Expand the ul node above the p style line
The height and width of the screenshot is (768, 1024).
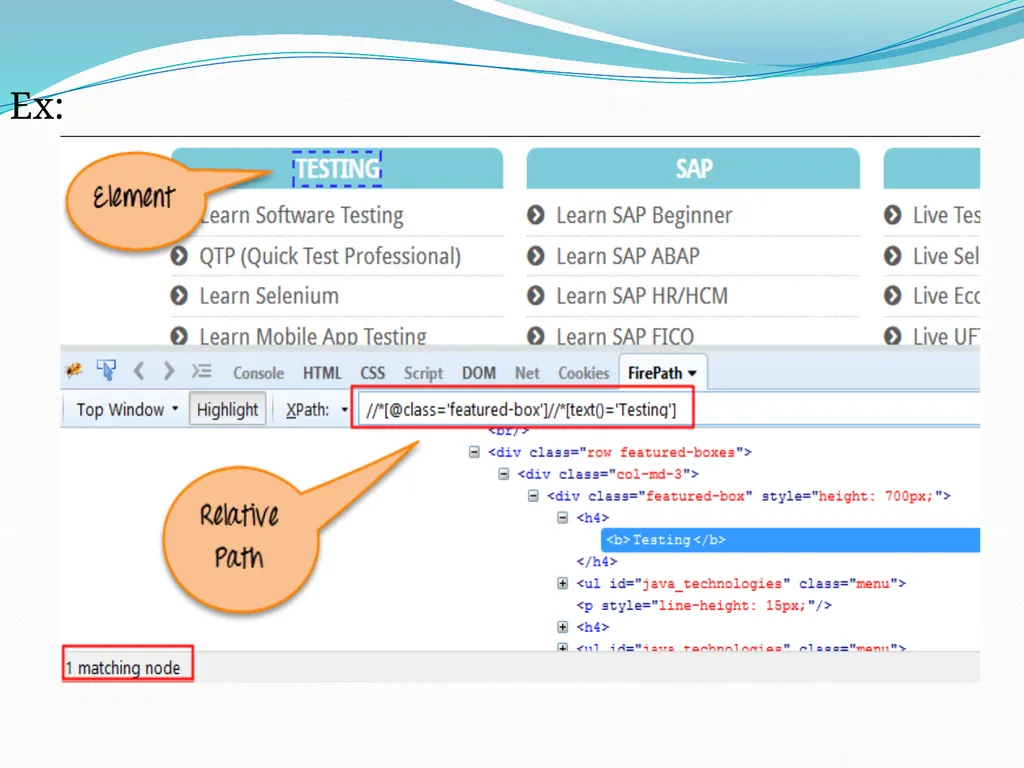pos(562,583)
